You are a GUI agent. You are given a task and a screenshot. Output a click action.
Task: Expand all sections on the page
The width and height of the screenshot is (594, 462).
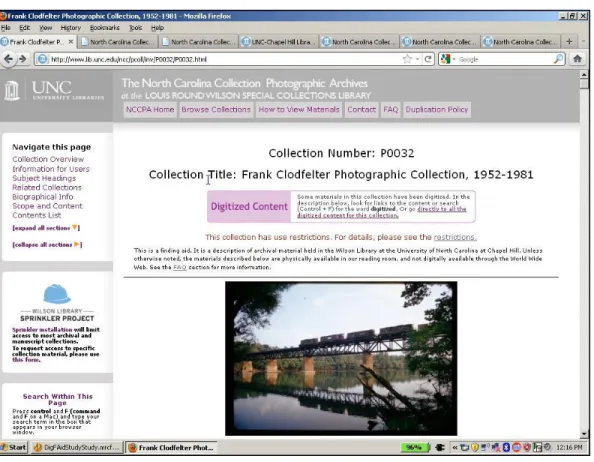click(x=46, y=228)
